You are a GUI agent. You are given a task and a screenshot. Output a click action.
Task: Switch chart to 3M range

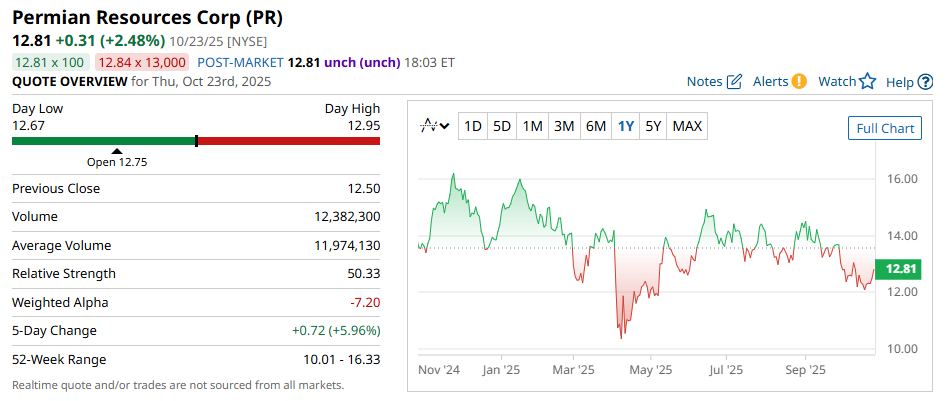point(564,126)
